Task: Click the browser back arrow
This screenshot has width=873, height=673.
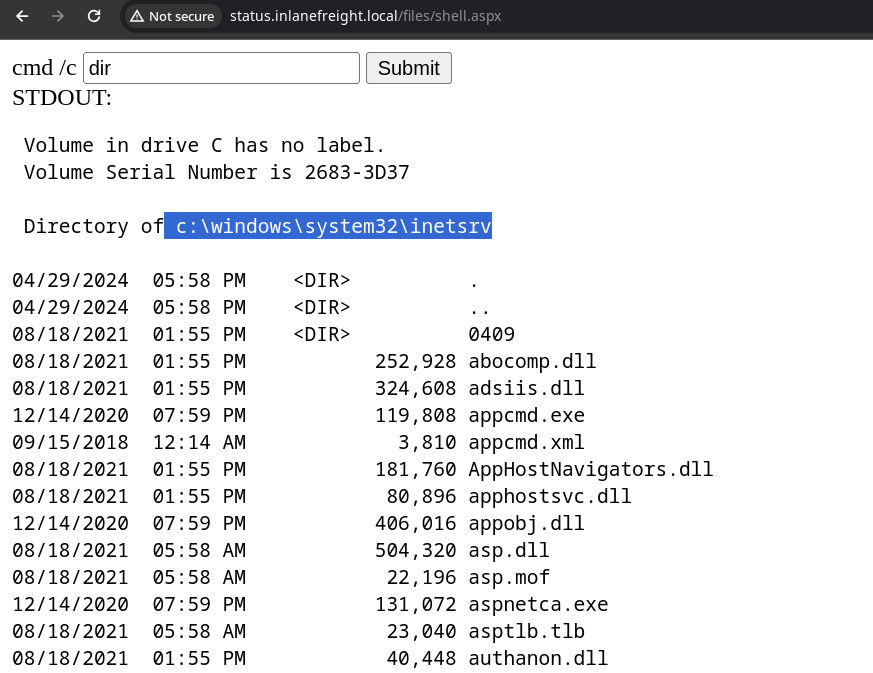Action: pyautogui.click(x=23, y=16)
